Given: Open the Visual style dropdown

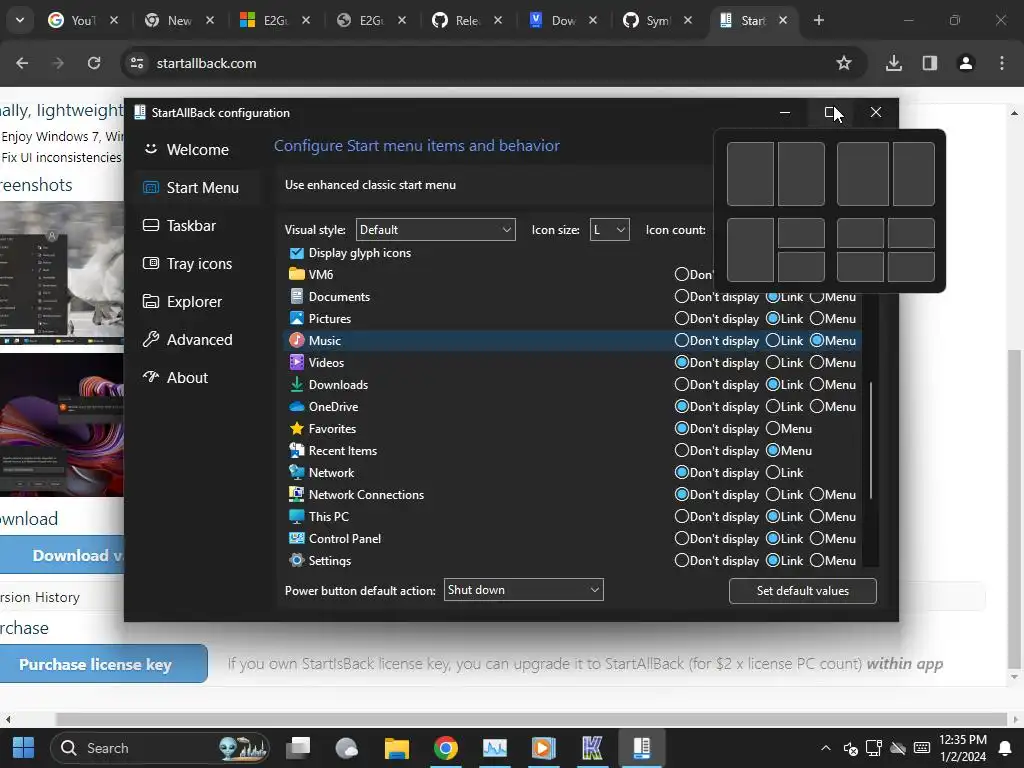Looking at the screenshot, I should click(436, 230).
